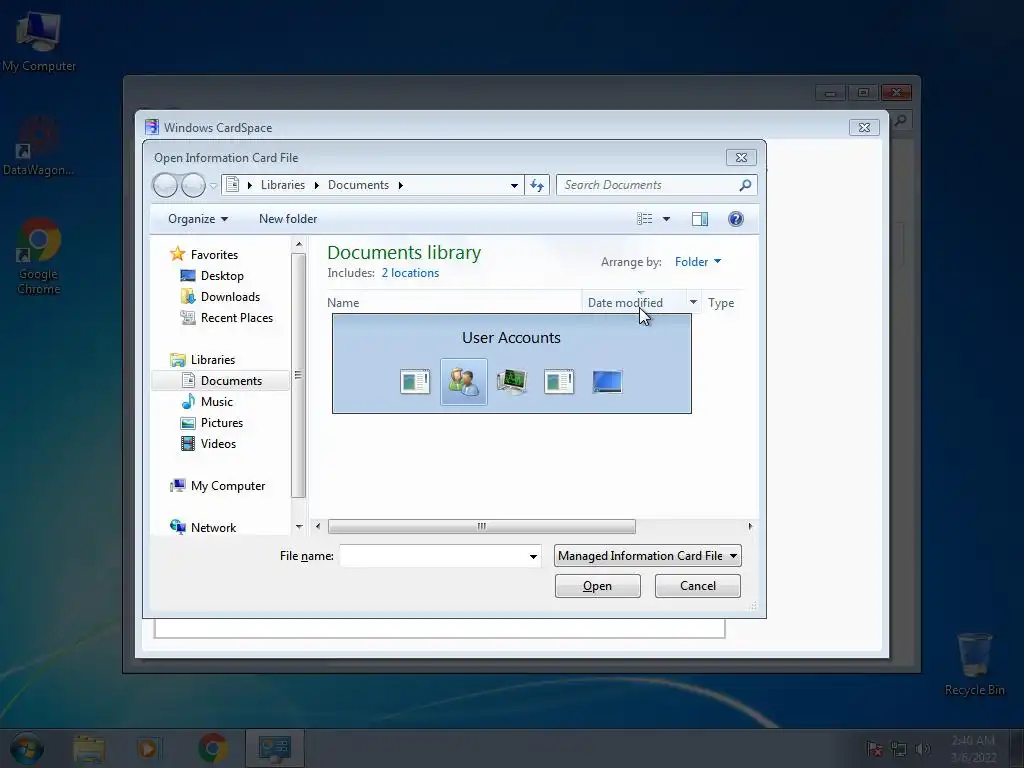1024x768 pixels.
Task: Click the horizontal scroll left arrow
Action: [x=318, y=526]
